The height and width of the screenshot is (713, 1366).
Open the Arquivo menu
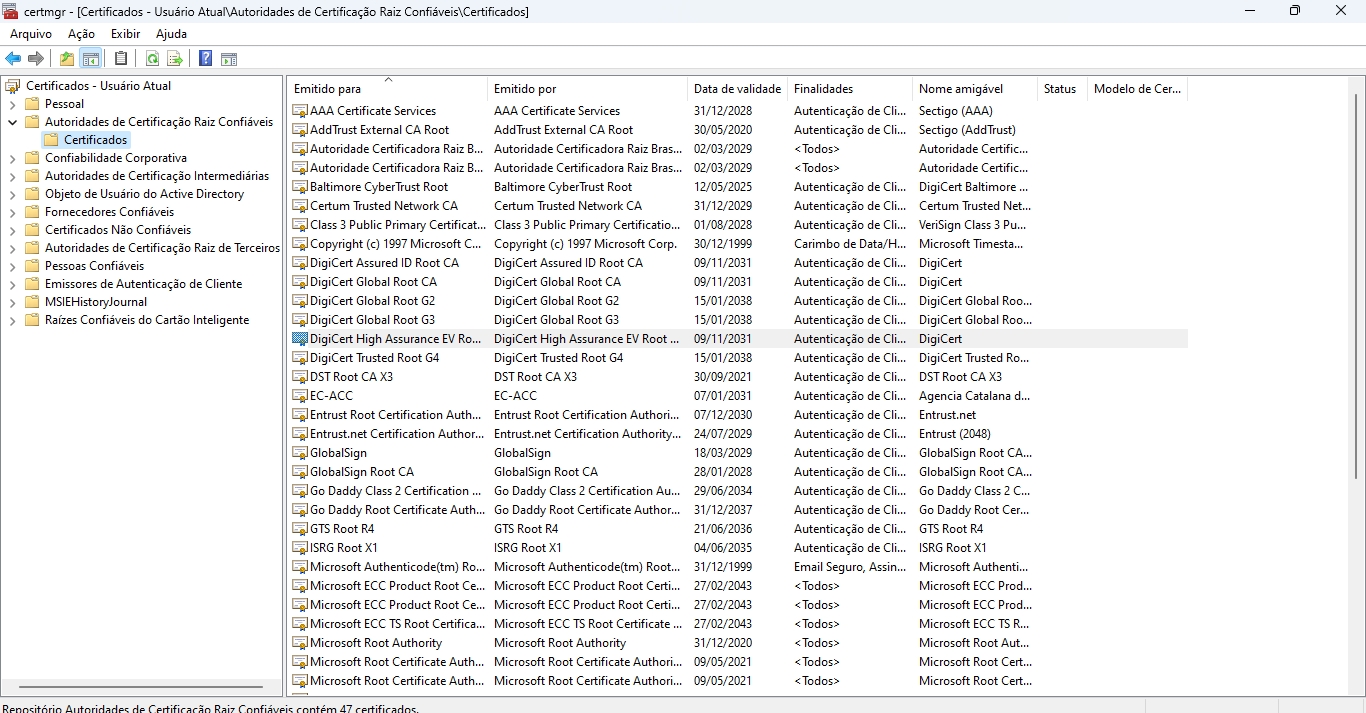pos(31,34)
